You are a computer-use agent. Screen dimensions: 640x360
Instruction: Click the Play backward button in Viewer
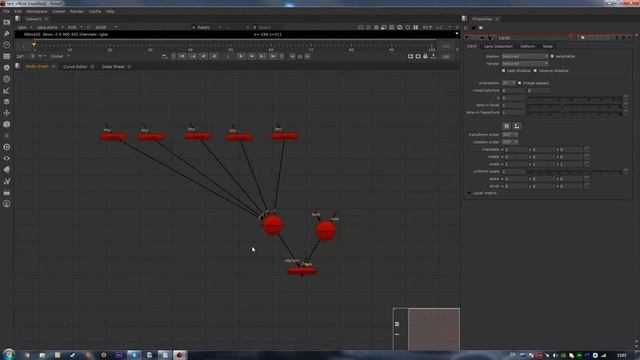[214, 56]
